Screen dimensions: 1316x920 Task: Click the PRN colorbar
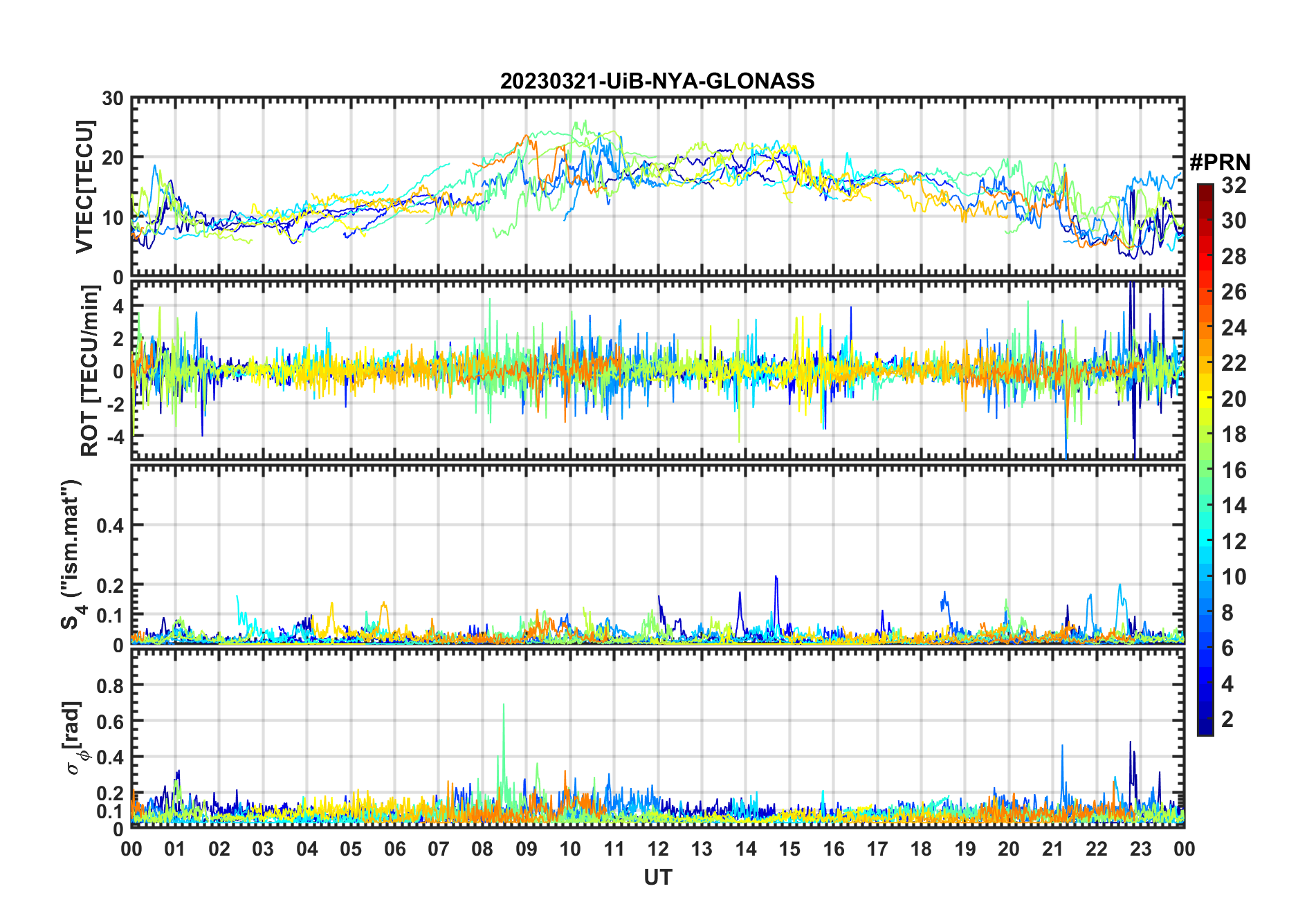click(x=1205, y=459)
